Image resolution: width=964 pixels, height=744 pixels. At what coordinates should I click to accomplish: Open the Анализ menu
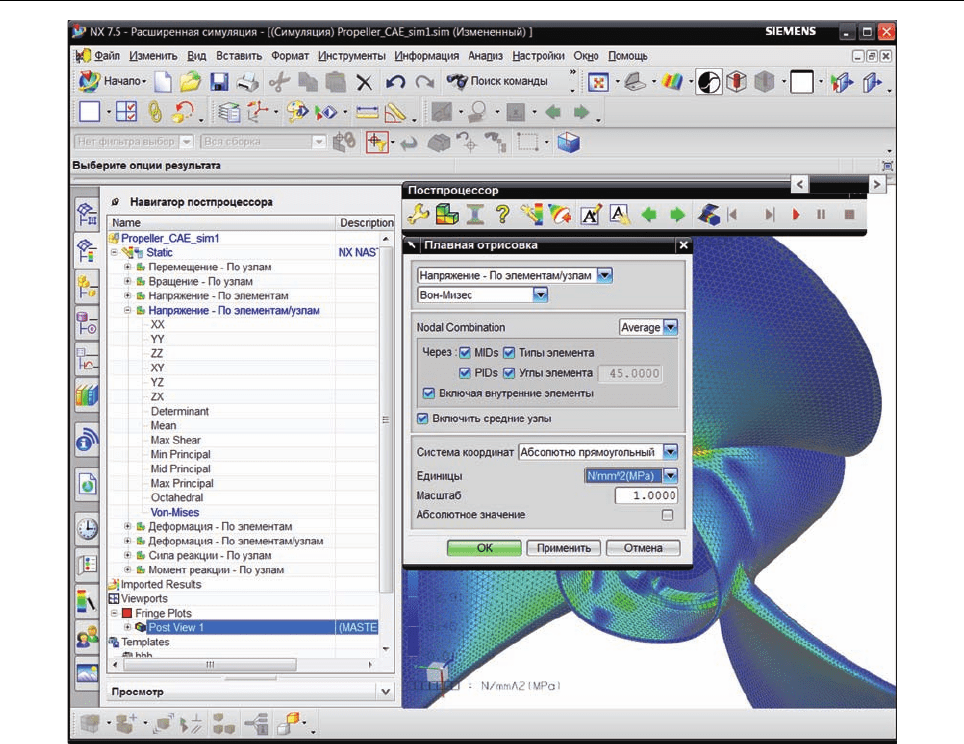click(x=485, y=56)
